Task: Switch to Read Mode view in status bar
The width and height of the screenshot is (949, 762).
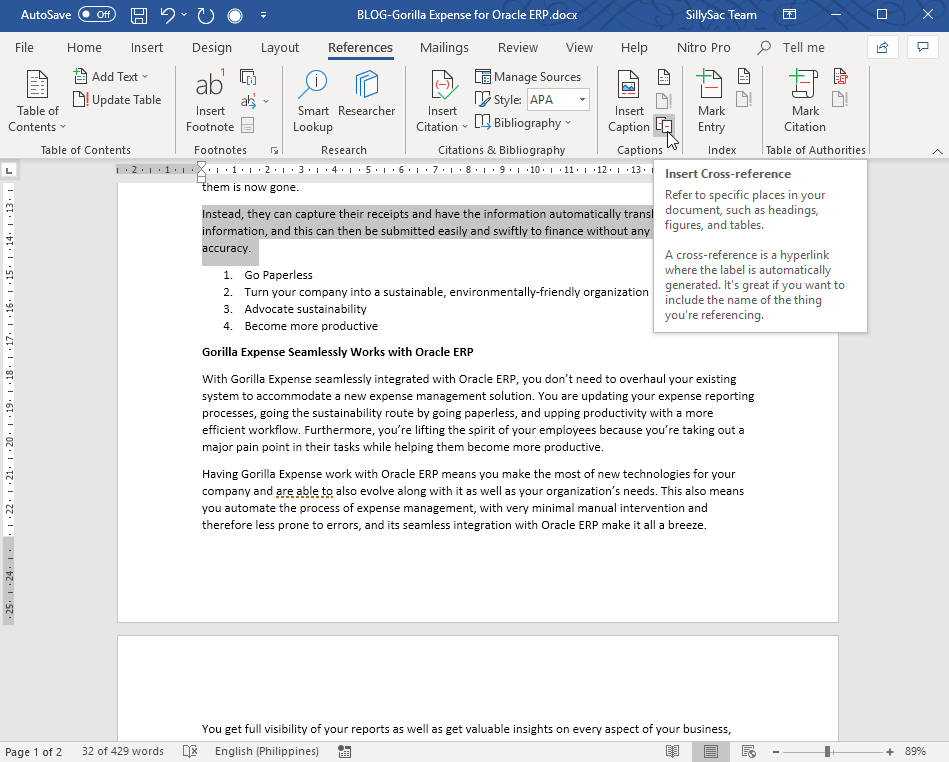Action: pos(672,751)
